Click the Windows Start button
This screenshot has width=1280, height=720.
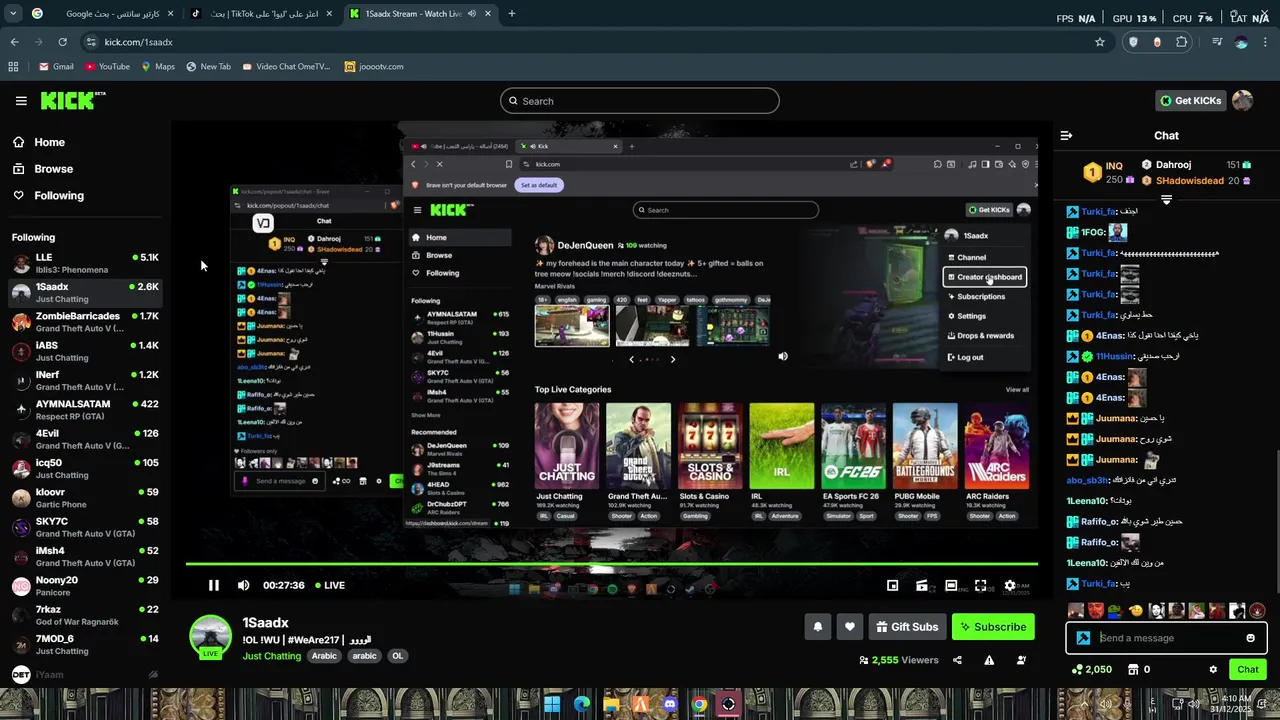(552, 705)
